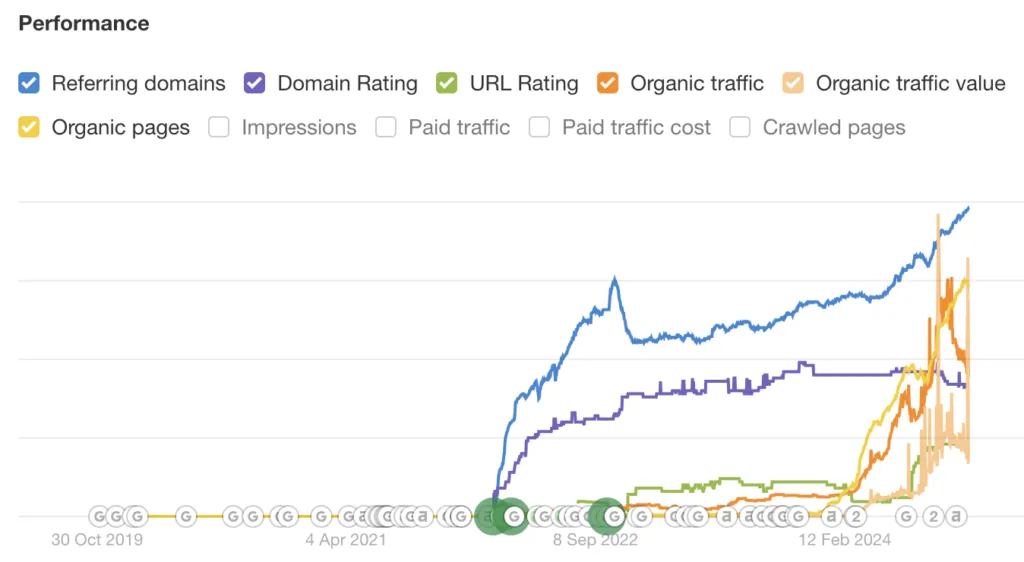Untick the Organic traffic value checkbox
The width and height of the screenshot is (1024, 562).
pos(794,83)
